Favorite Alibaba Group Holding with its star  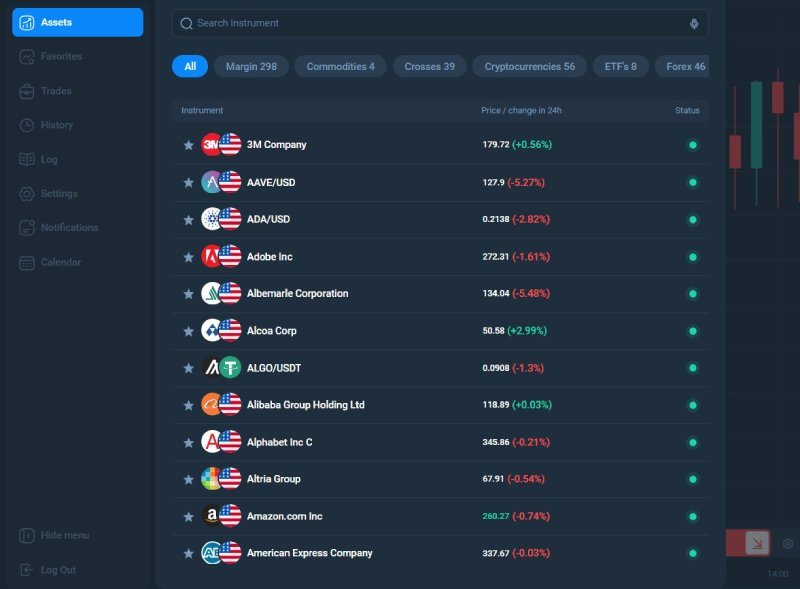(188, 405)
